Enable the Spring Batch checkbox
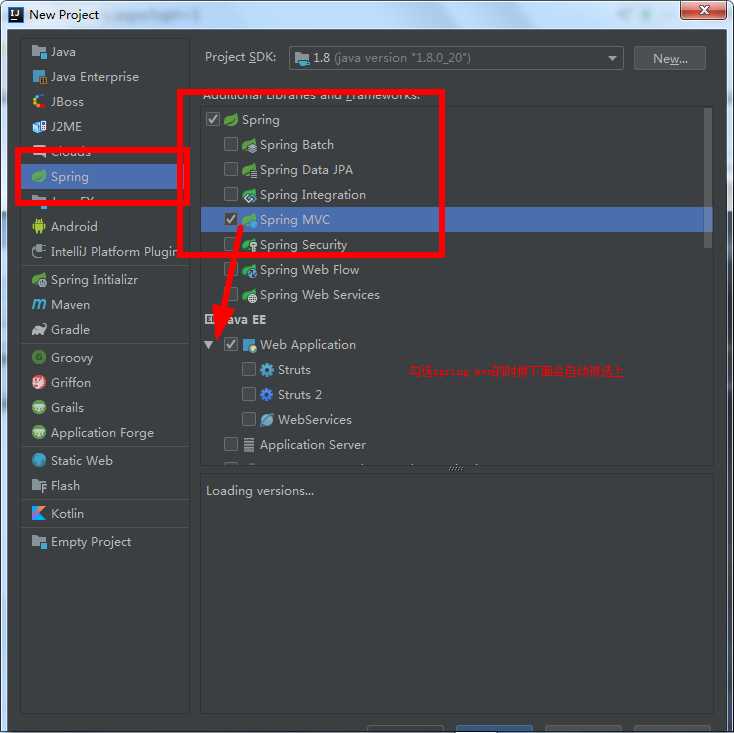This screenshot has height=733, width=734. click(x=231, y=144)
